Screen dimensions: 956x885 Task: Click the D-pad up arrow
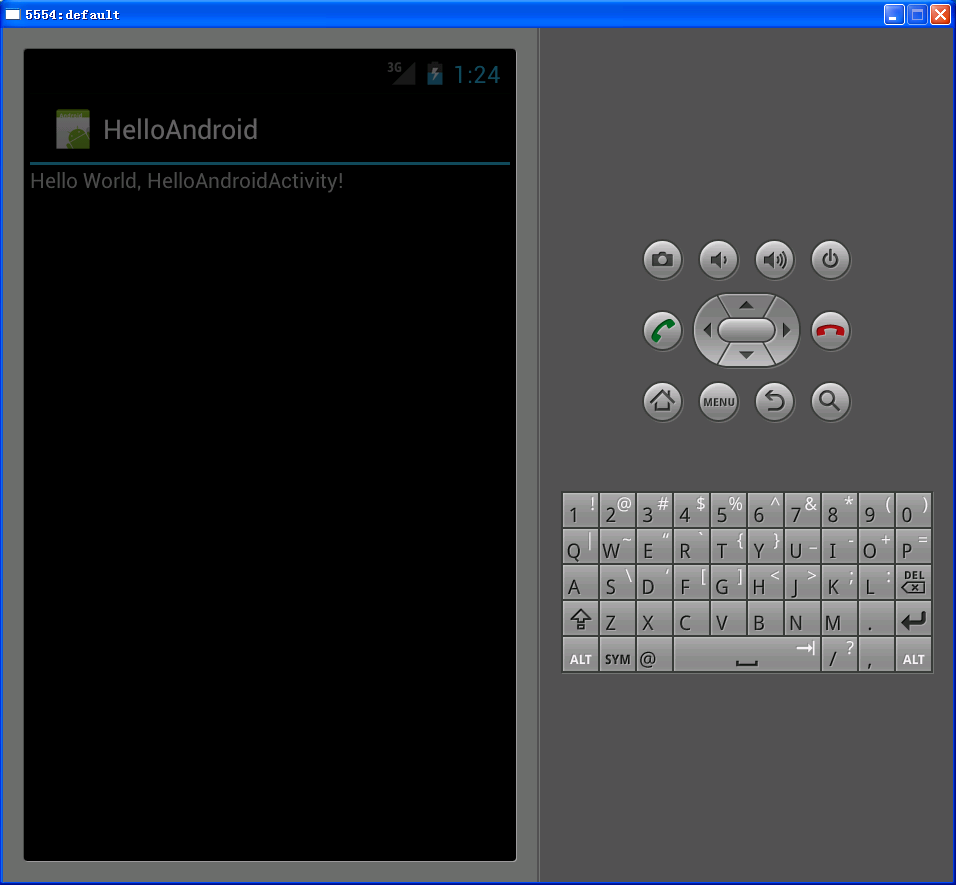coord(746,304)
